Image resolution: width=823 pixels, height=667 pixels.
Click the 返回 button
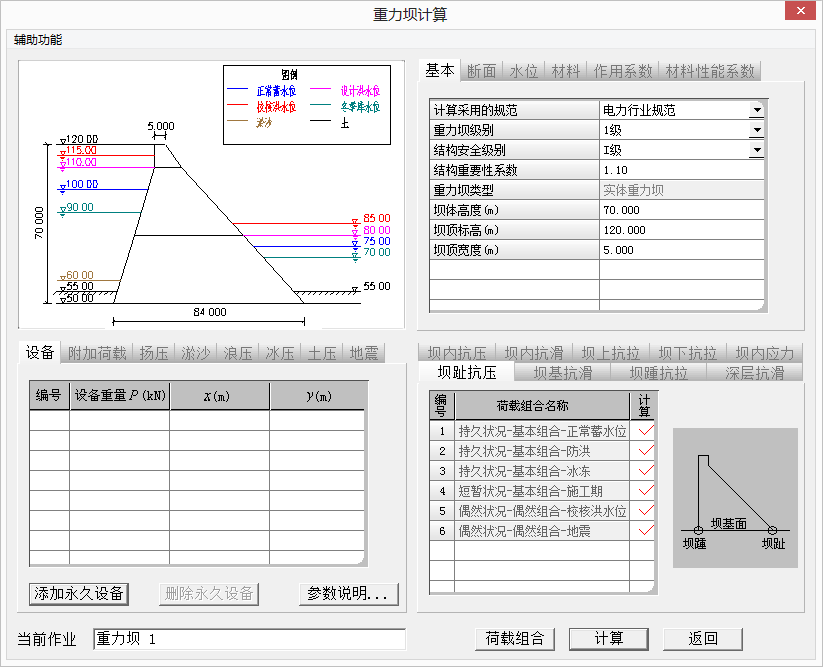[703, 639]
